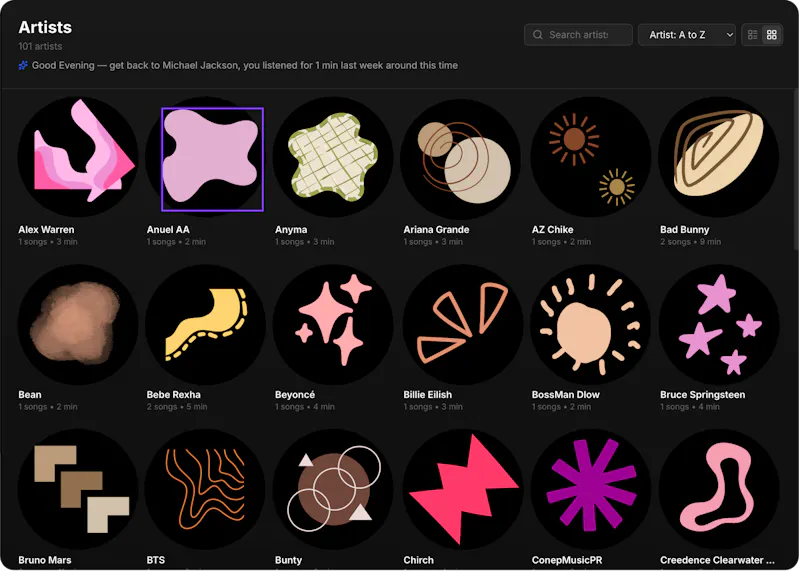Open Chirch's red zigzag artwork

(x=463, y=489)
